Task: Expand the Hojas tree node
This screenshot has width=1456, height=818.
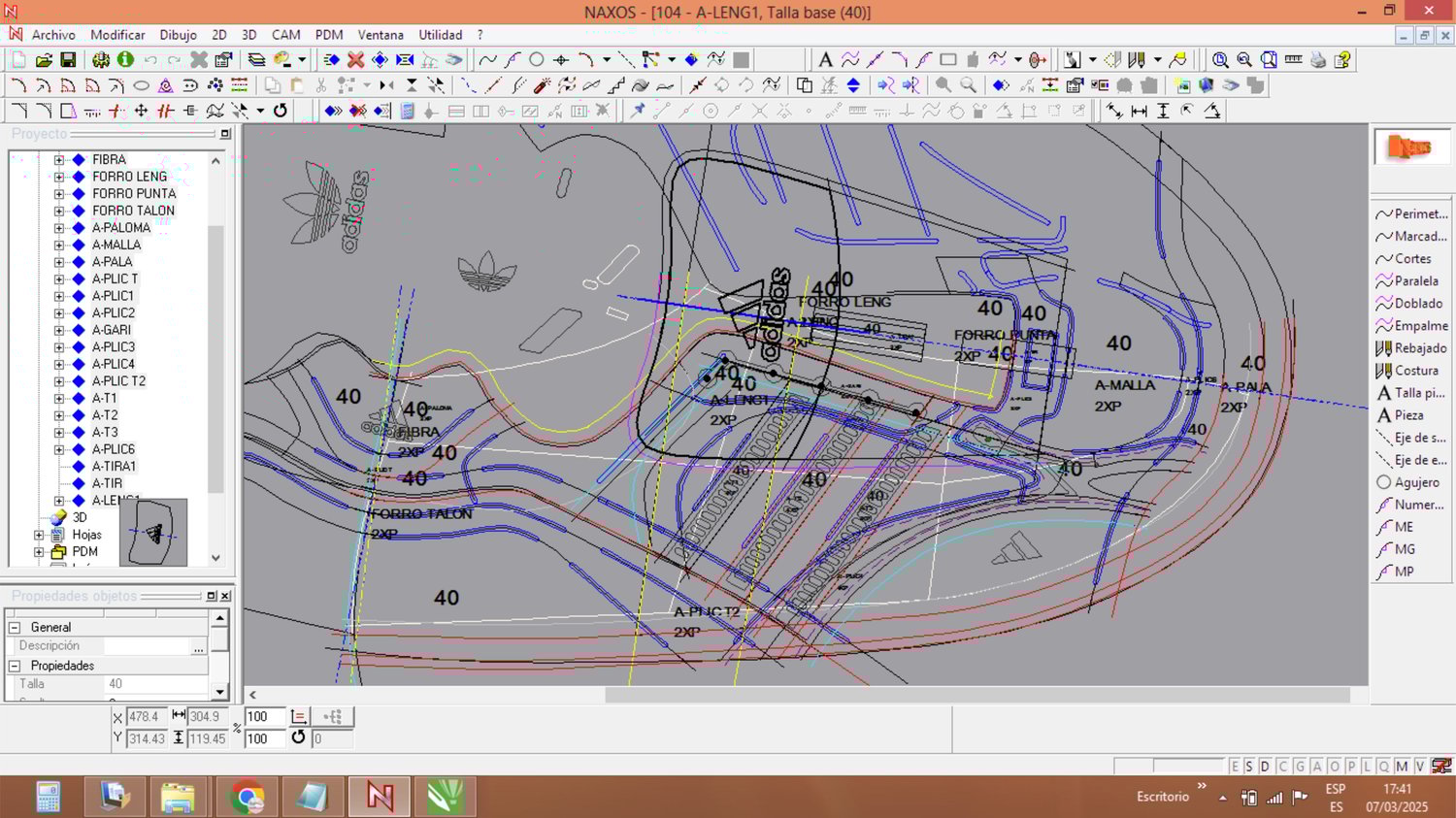Action: point(39,535)
